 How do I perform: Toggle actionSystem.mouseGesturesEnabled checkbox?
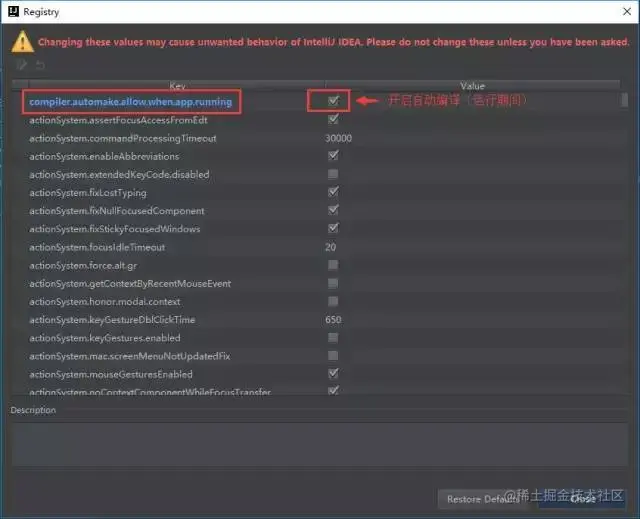(x=333, y=373)
